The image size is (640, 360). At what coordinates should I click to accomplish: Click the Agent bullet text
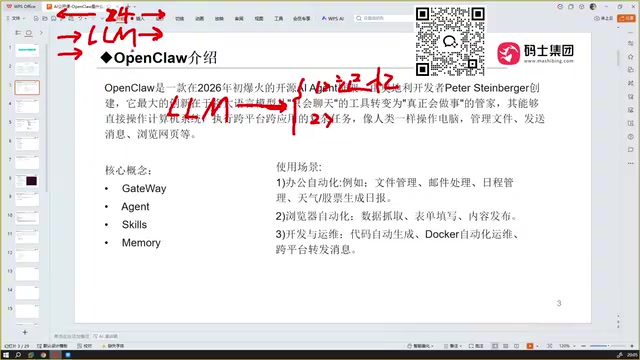135,207
